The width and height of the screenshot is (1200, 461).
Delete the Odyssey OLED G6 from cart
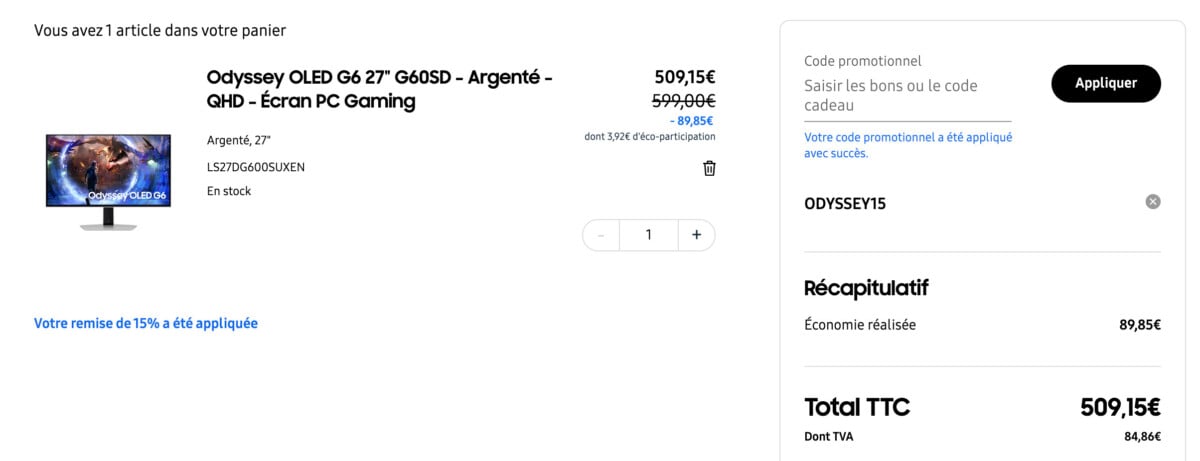(x=709, y=168)
